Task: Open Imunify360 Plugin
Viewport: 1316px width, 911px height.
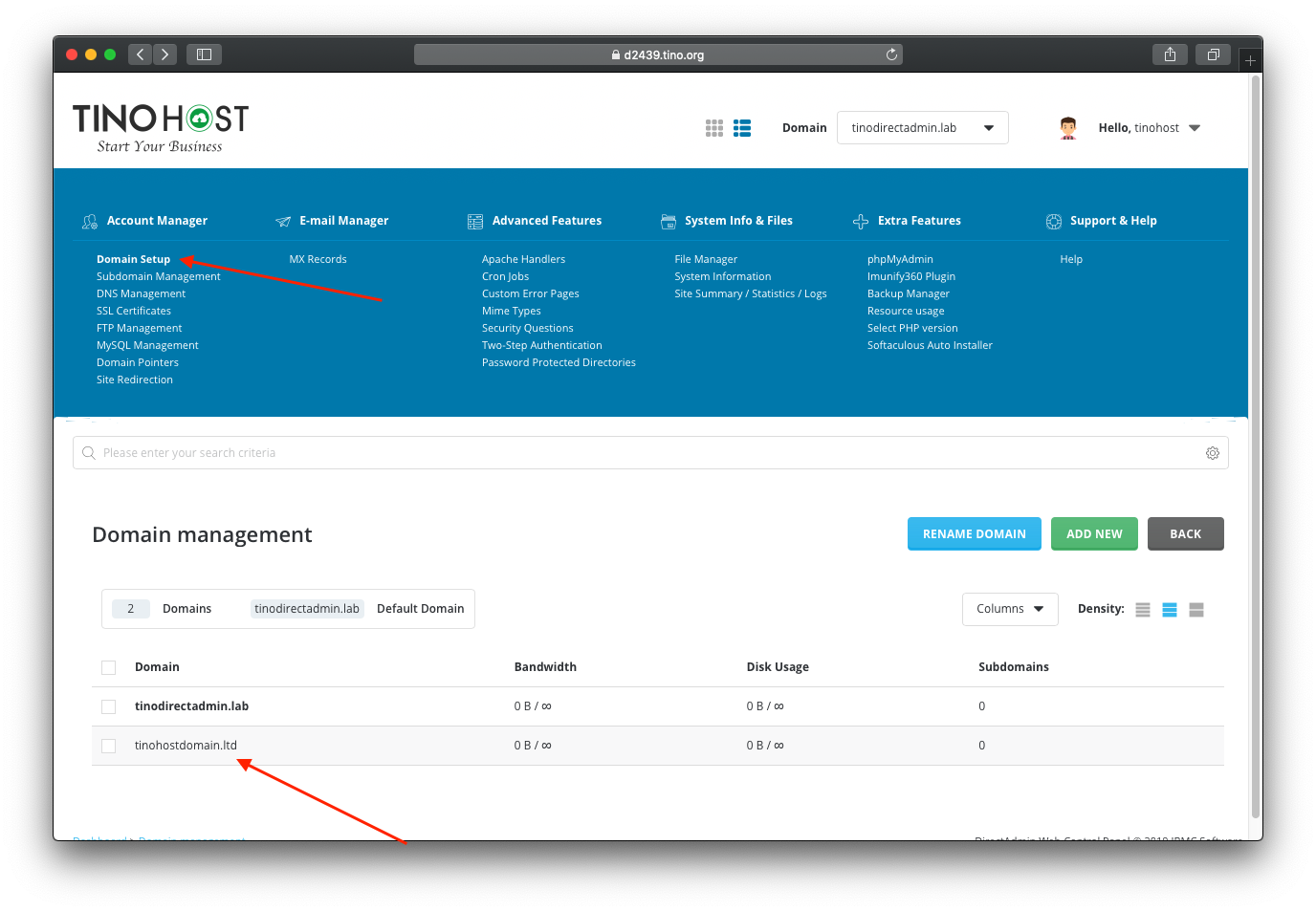Action: tap(911, 276)
